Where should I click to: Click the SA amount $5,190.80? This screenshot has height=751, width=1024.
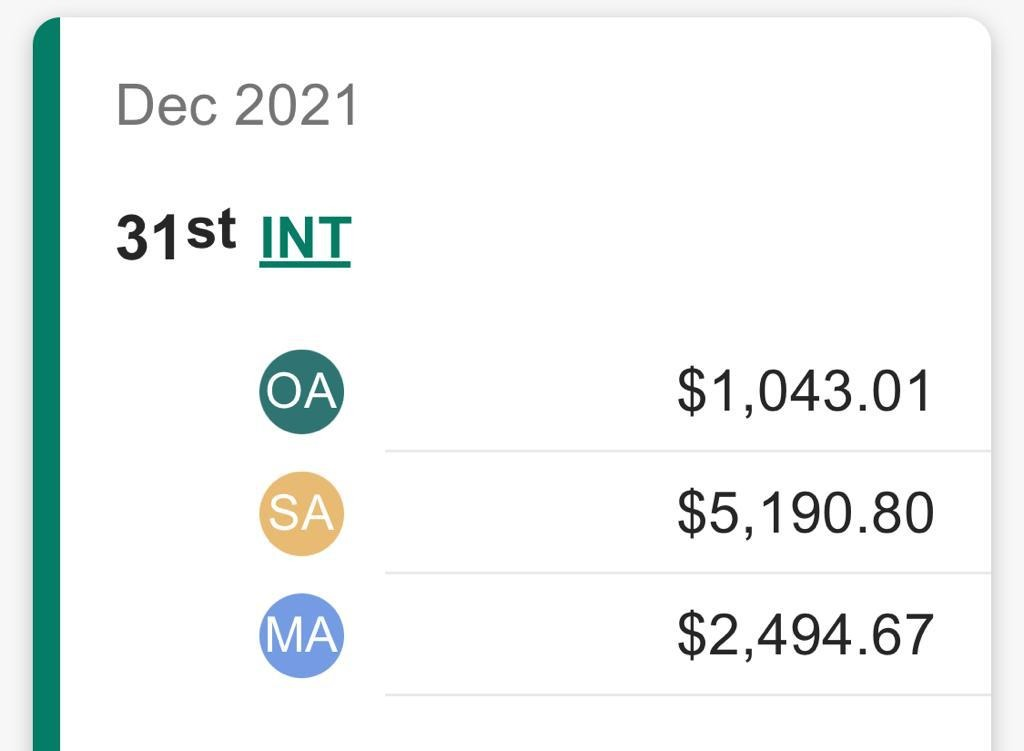tap(805, 513)
